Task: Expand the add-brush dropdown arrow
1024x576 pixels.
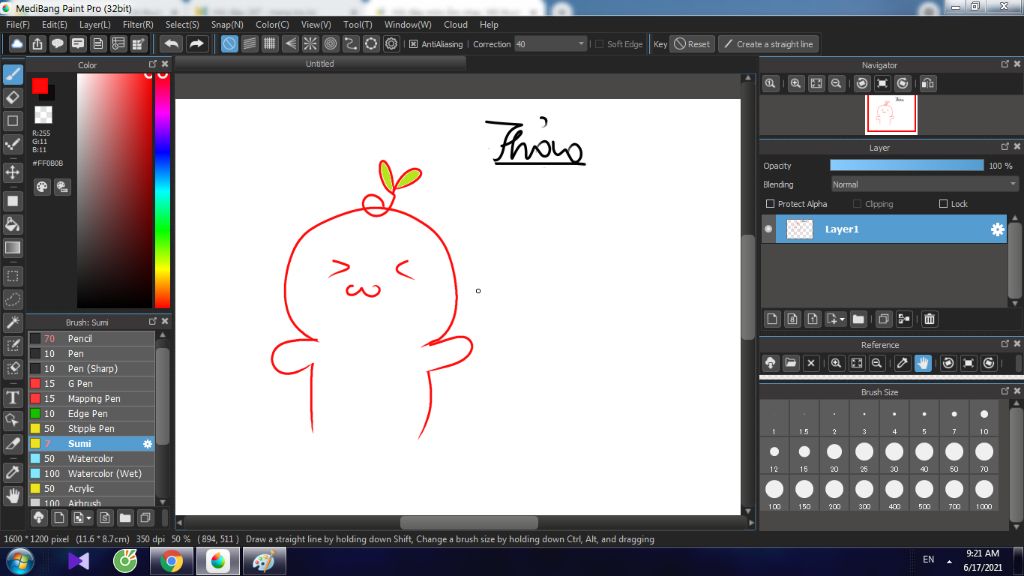Action: [89, 519]
